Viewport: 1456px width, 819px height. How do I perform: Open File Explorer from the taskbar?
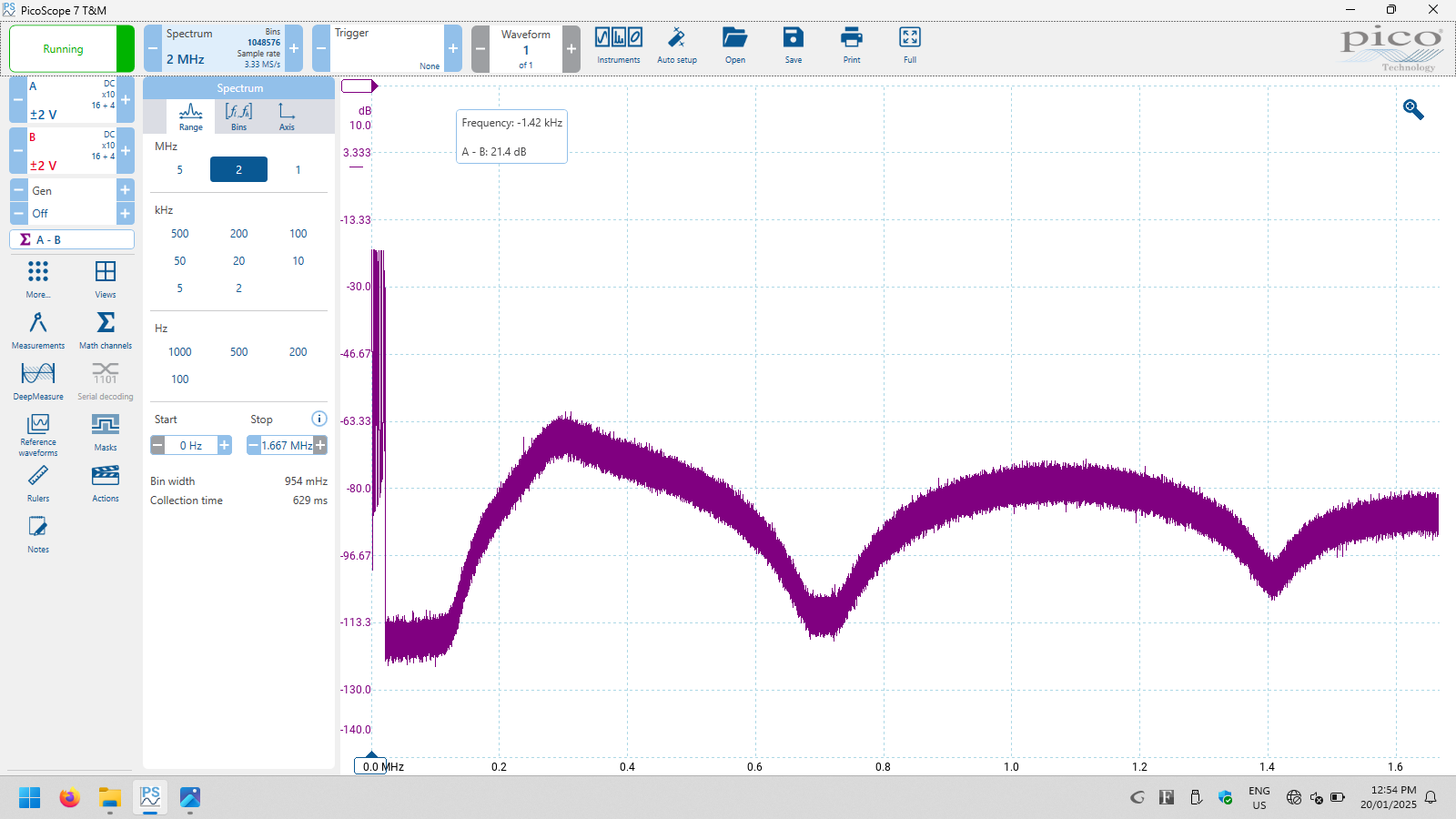(110, 798)
